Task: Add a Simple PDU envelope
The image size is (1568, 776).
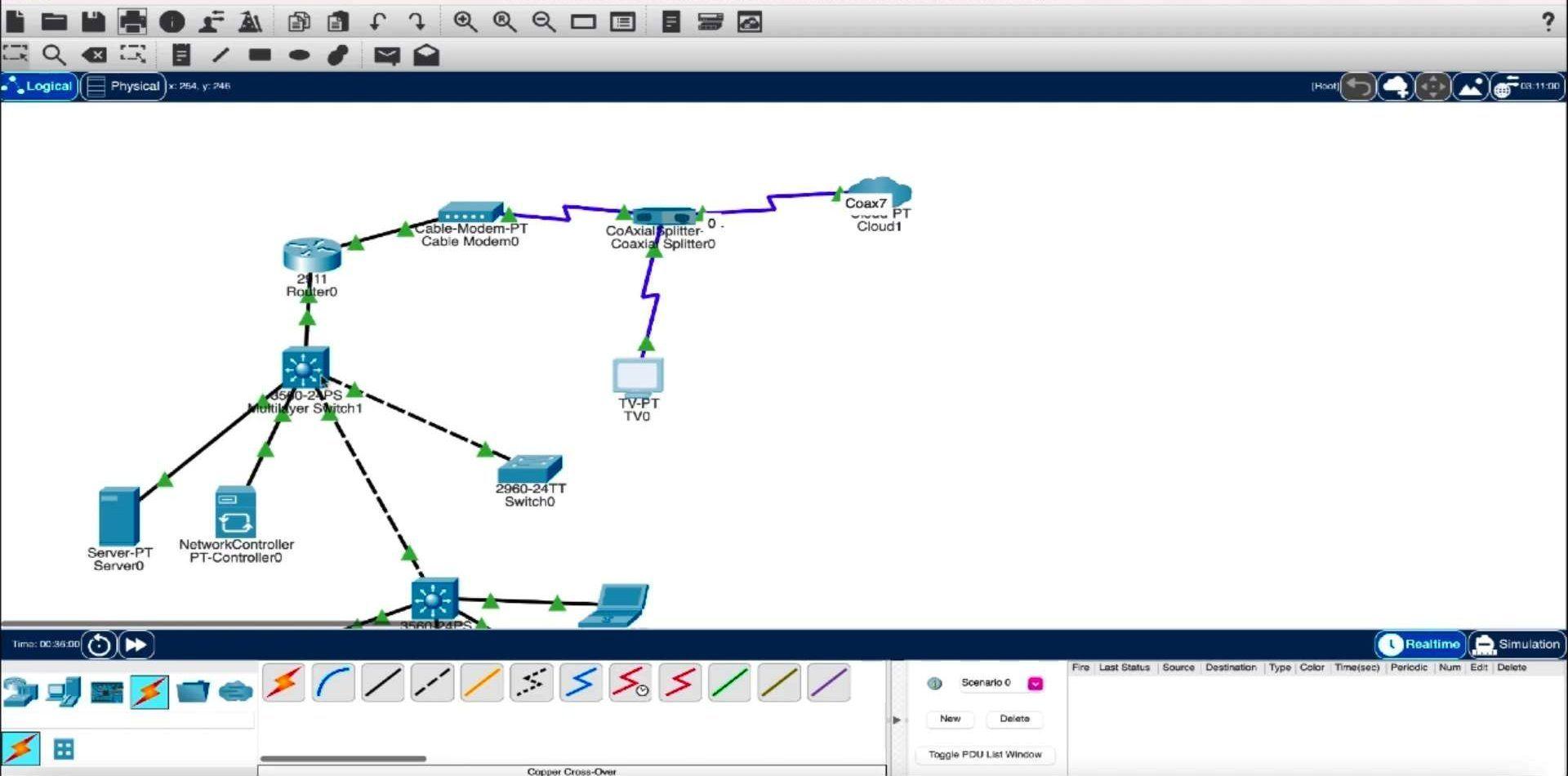Action: tap(386, 55)
